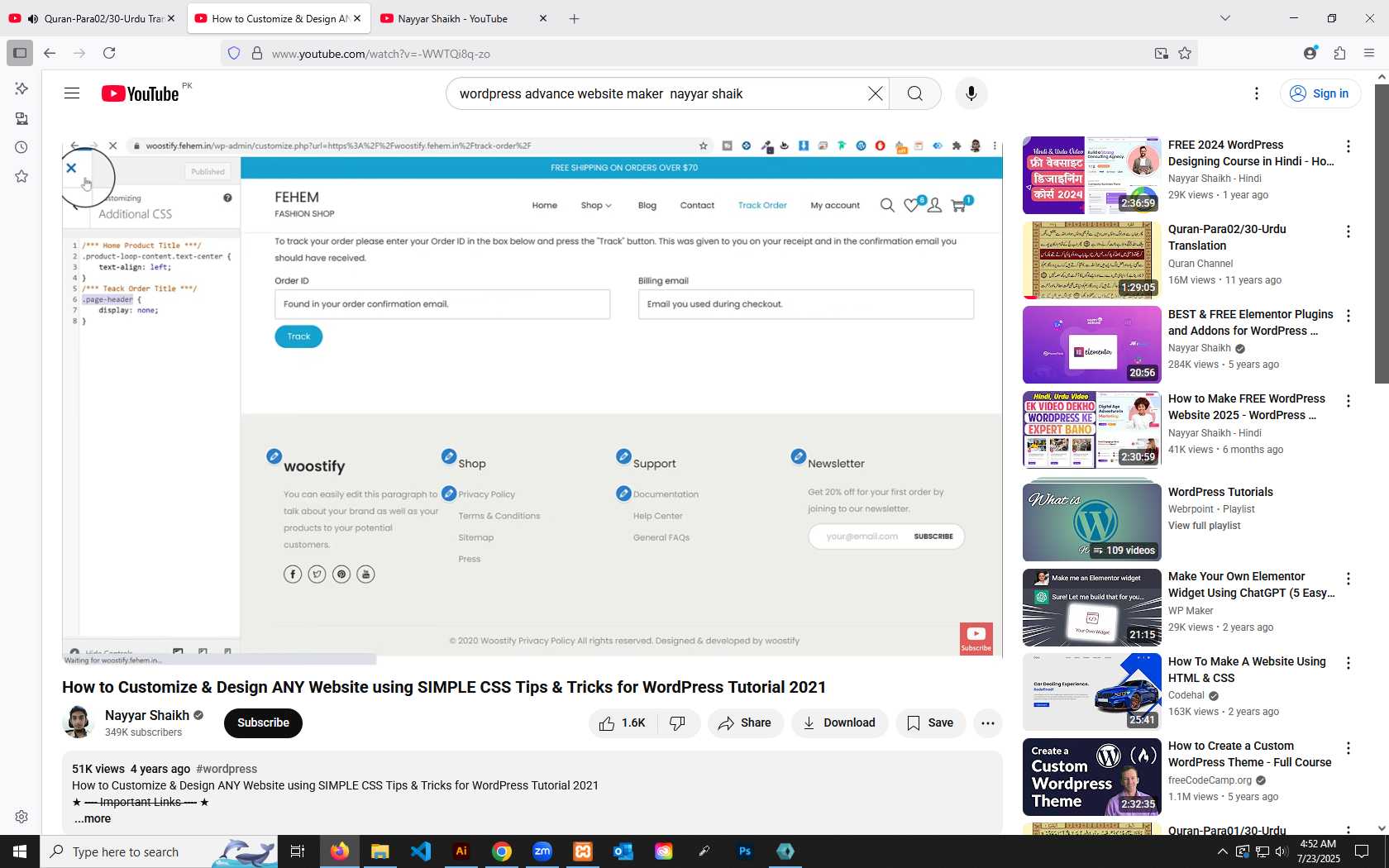Open Photoshop from taskbar

(745, 851)
